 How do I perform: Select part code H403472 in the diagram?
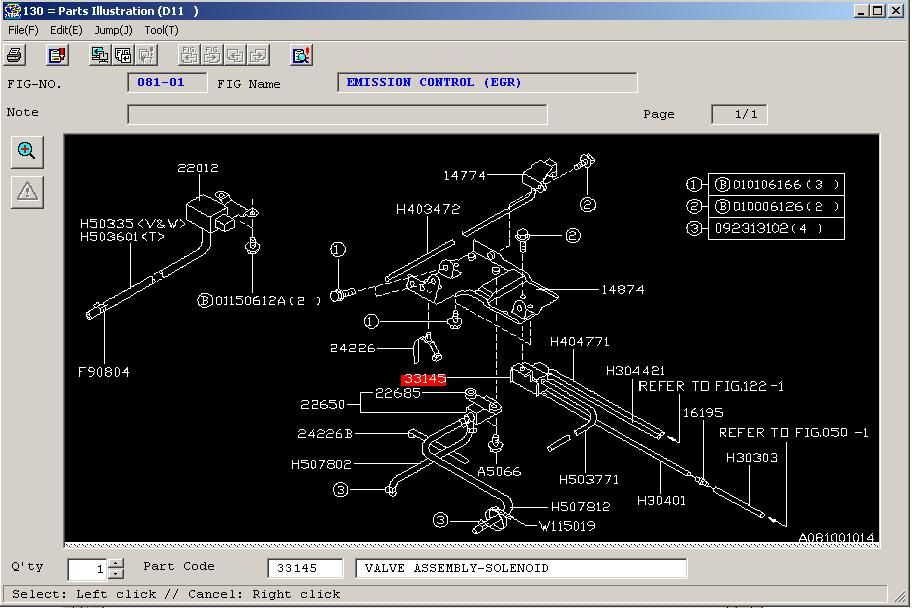(x=428, y=209)
